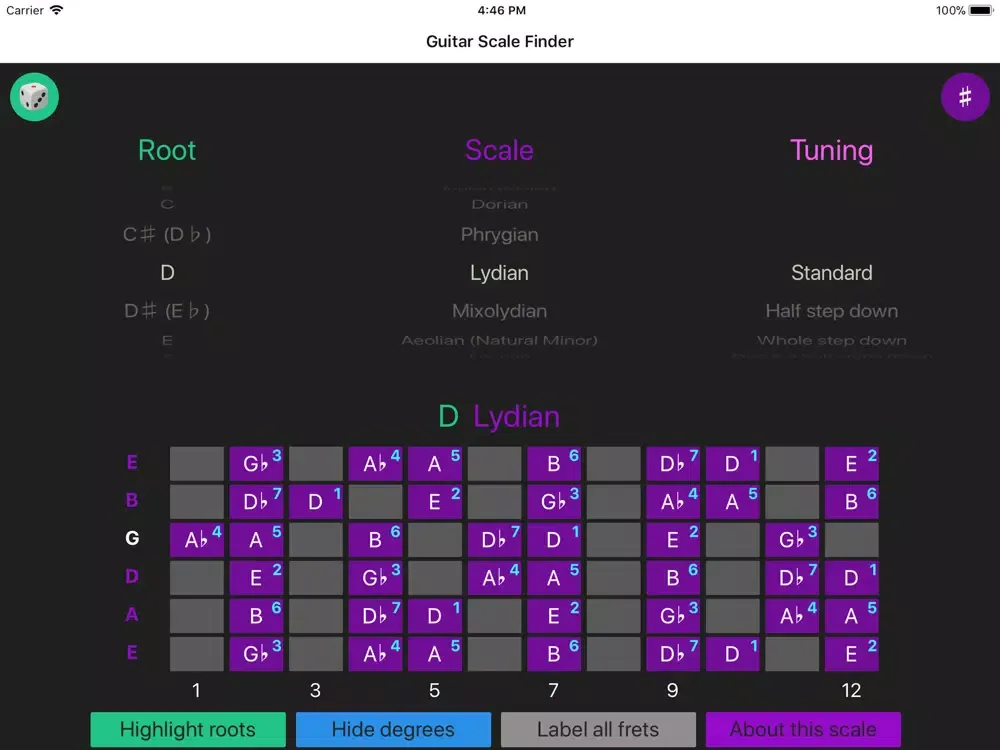Tap the Scale column heading
This screenshot has height=750, width=1000.
tap(499, 151)
